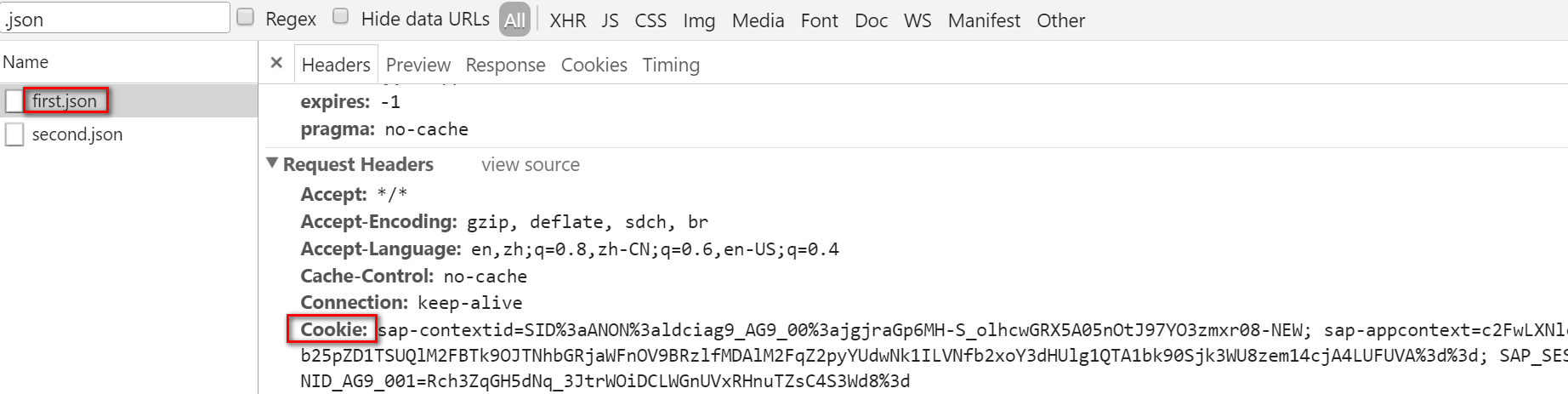
Task: Open the Response tab
Action: 505,66
